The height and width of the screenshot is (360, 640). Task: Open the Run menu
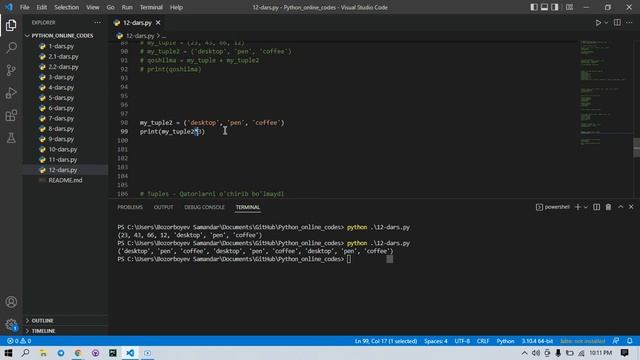(127, 7)
